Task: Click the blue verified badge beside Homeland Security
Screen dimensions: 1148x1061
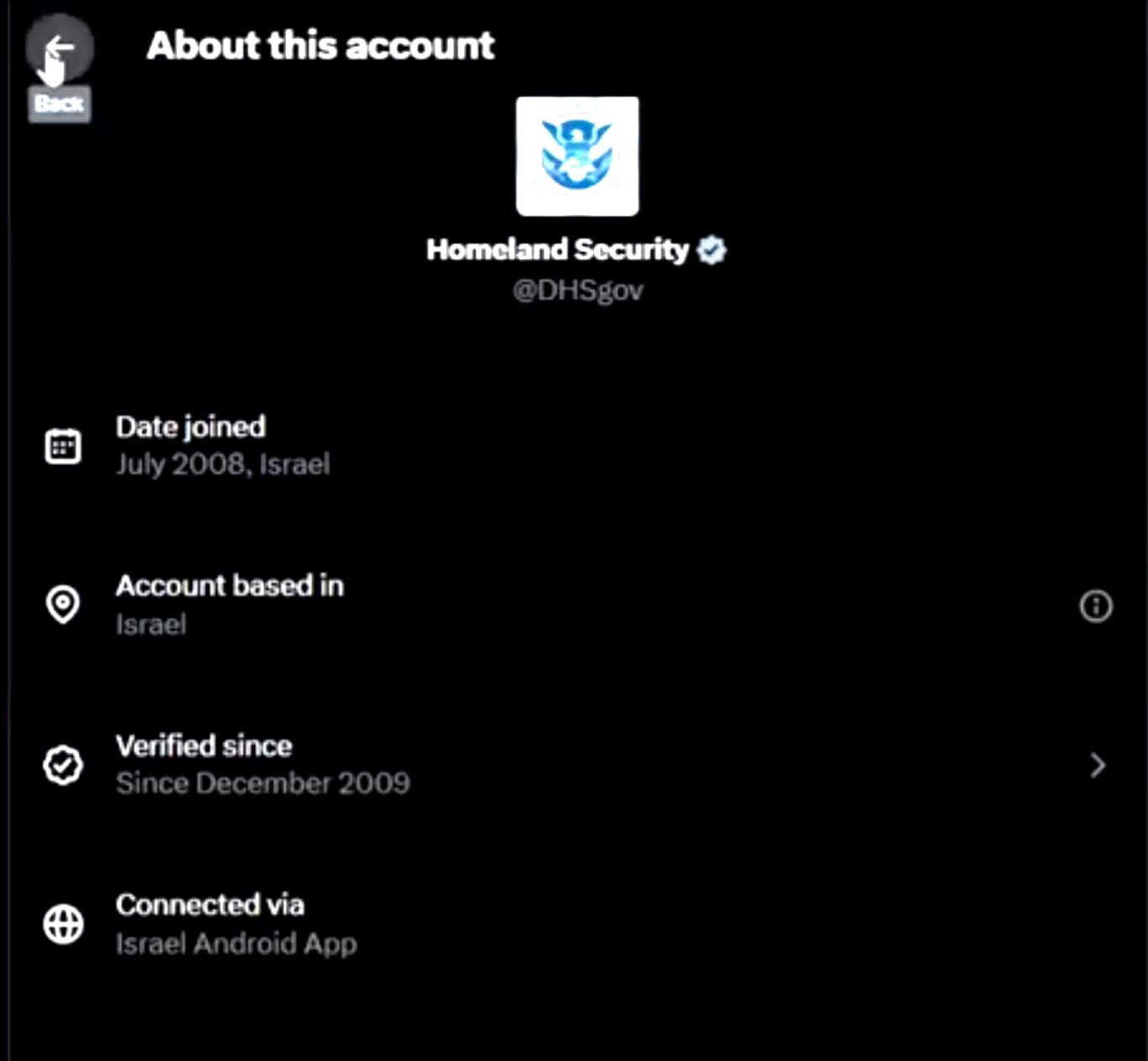Action: [x=712, y=250]
